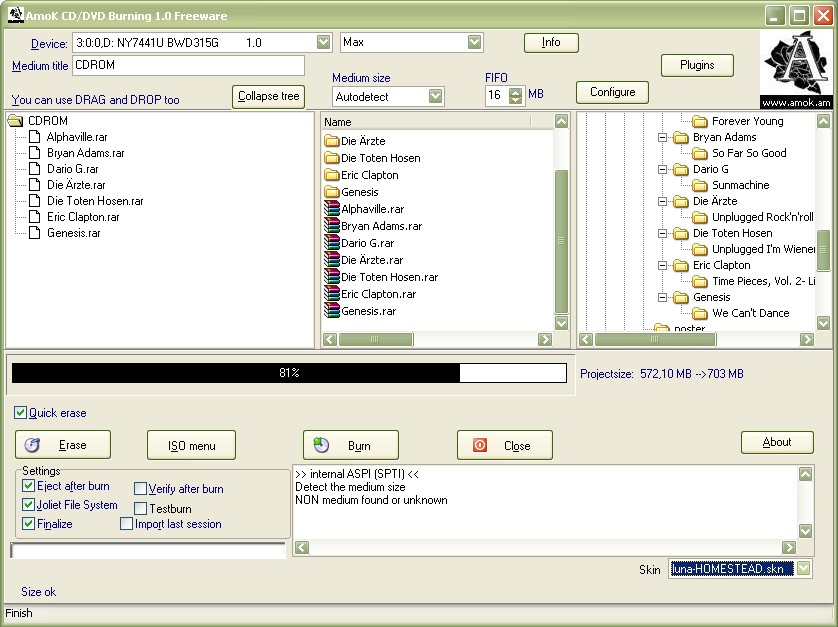Click the Unplugged Rock'n'roll folder icon
The width and height of the screenshot is (838, 627).
pos(700,218)
